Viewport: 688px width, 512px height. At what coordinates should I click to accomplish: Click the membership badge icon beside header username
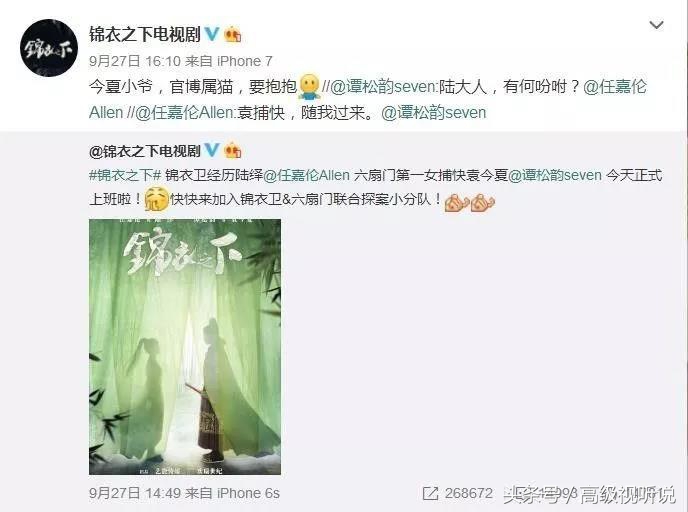tap(233, 34)
